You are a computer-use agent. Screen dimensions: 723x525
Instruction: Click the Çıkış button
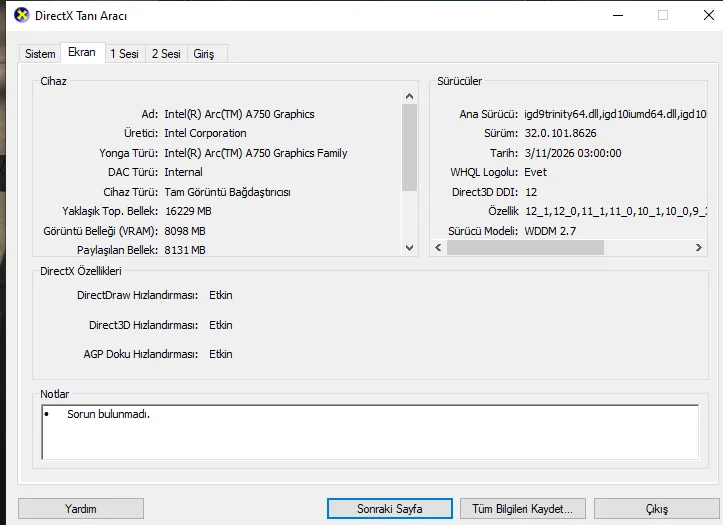click(657, 508)
